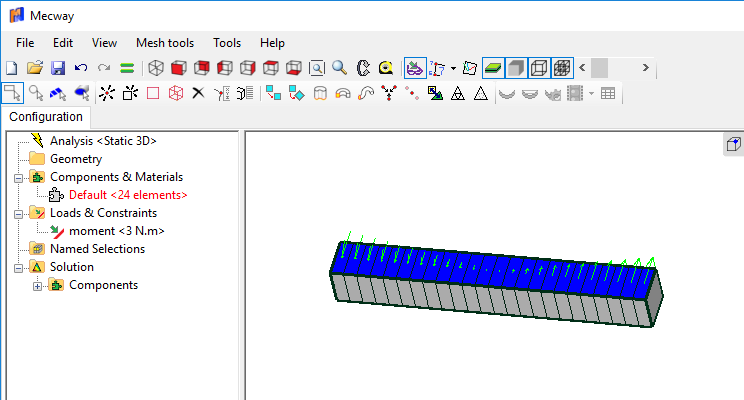Click the scale blue arrow icon
The image size is (744, 400).
435,93
